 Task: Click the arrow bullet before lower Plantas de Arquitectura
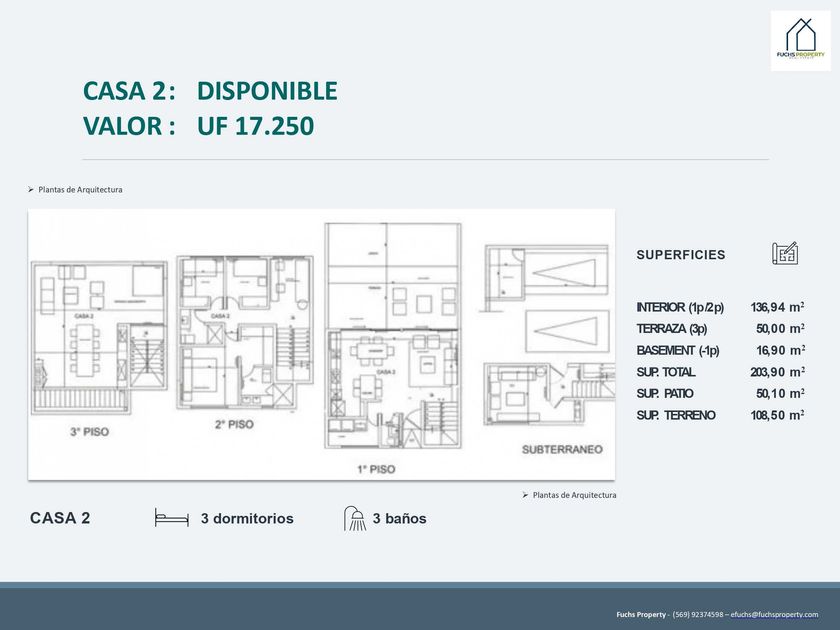(x=526, y=495)
